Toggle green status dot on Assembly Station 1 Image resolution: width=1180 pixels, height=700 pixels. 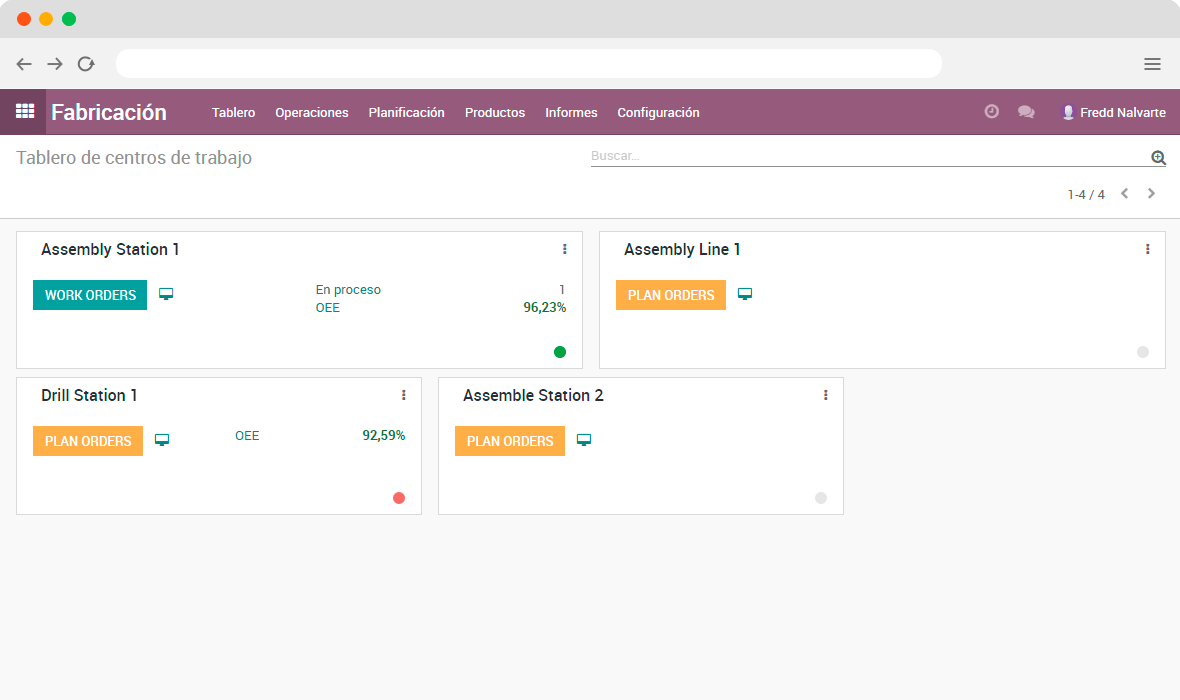(560, 352)
